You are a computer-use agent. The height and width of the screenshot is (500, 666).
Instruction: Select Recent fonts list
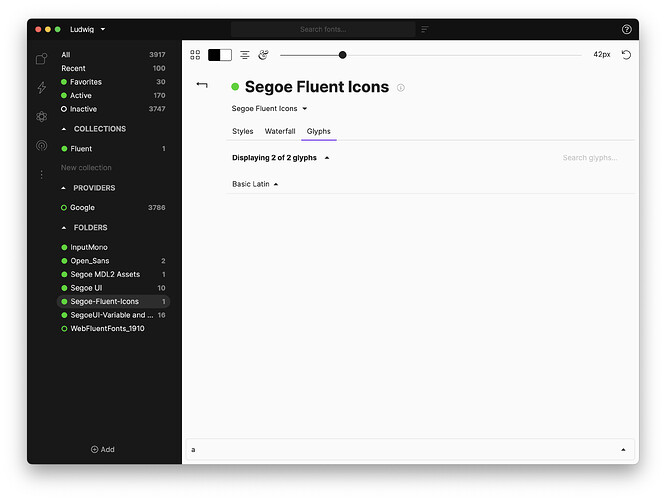pos(113,68)
